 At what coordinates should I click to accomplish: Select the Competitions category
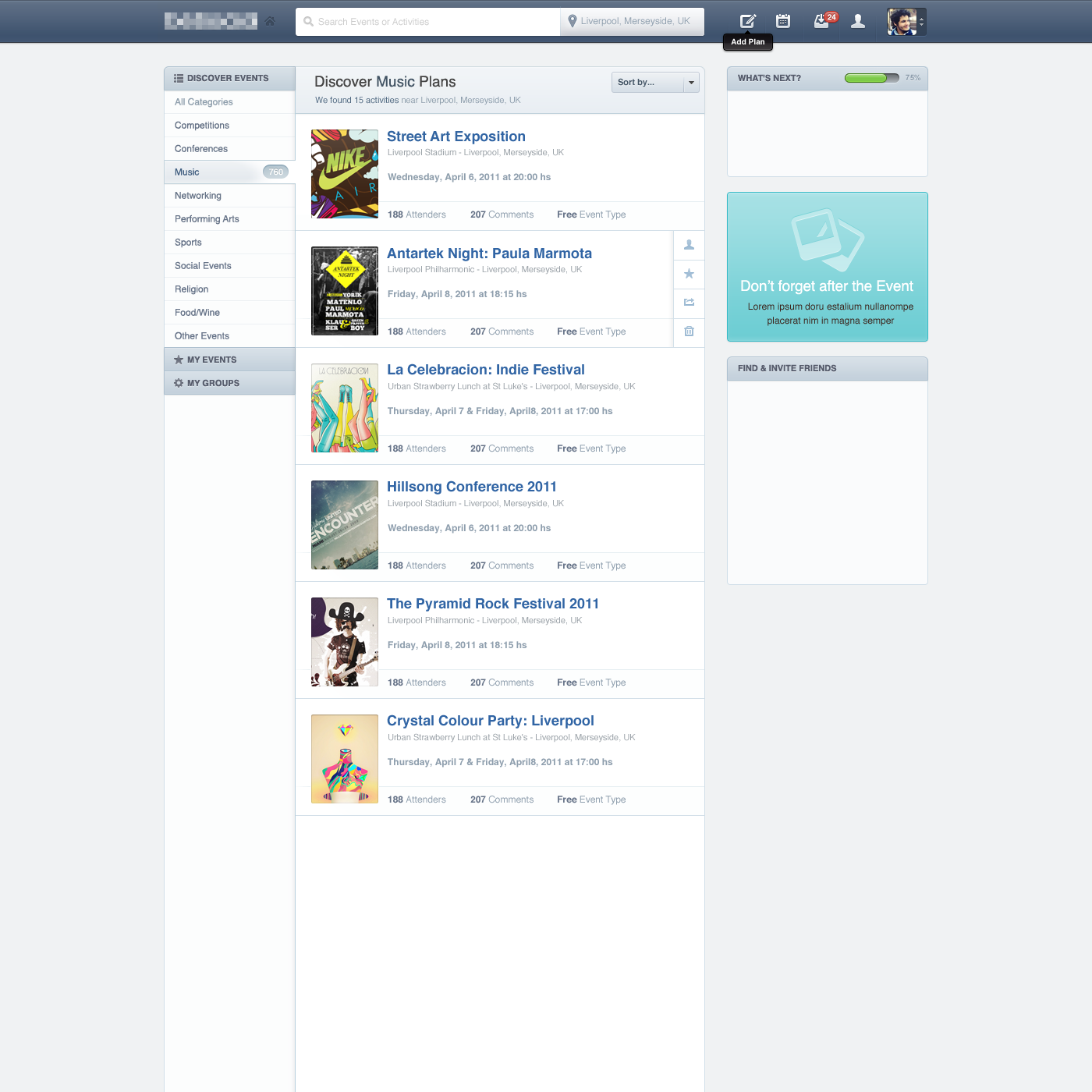click(229, 126)
